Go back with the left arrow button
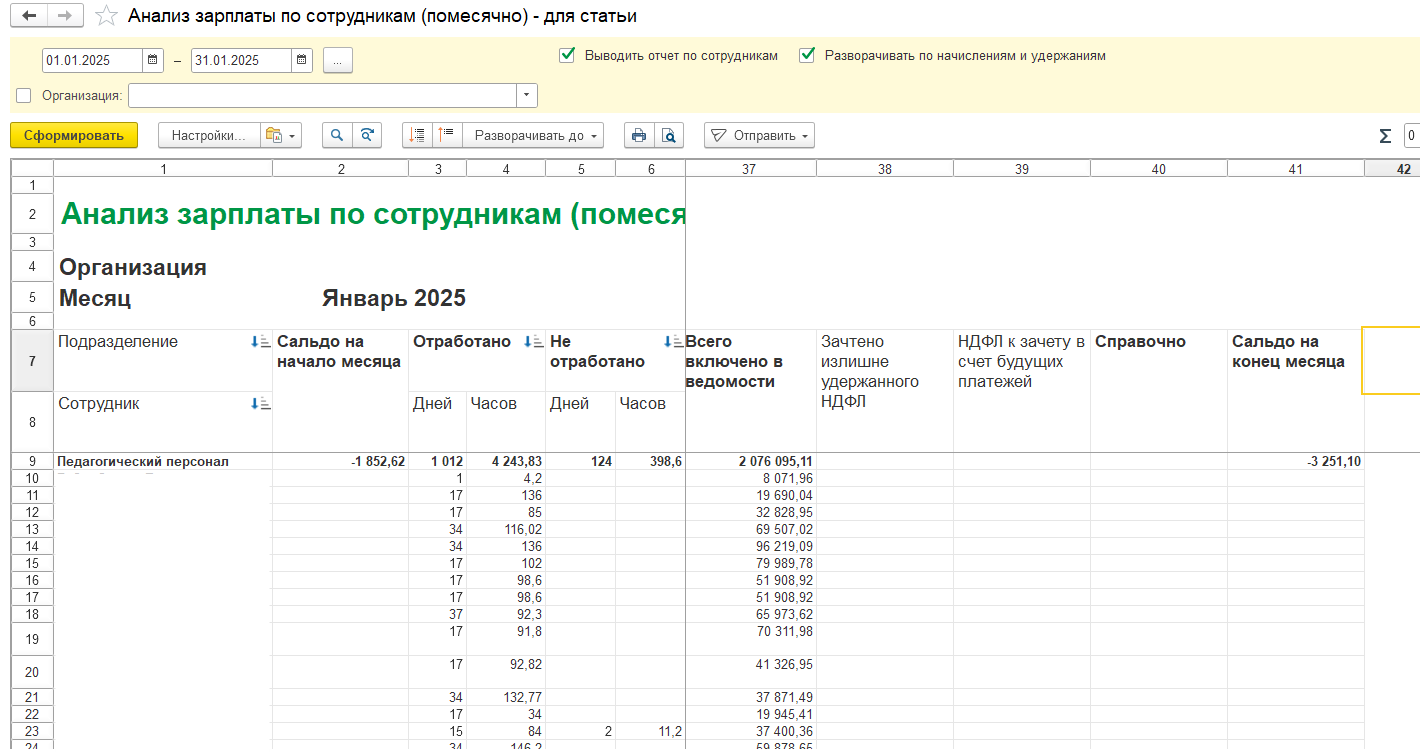The width and height of the screenshot is (1420, 753). click(x=29, y=16)
